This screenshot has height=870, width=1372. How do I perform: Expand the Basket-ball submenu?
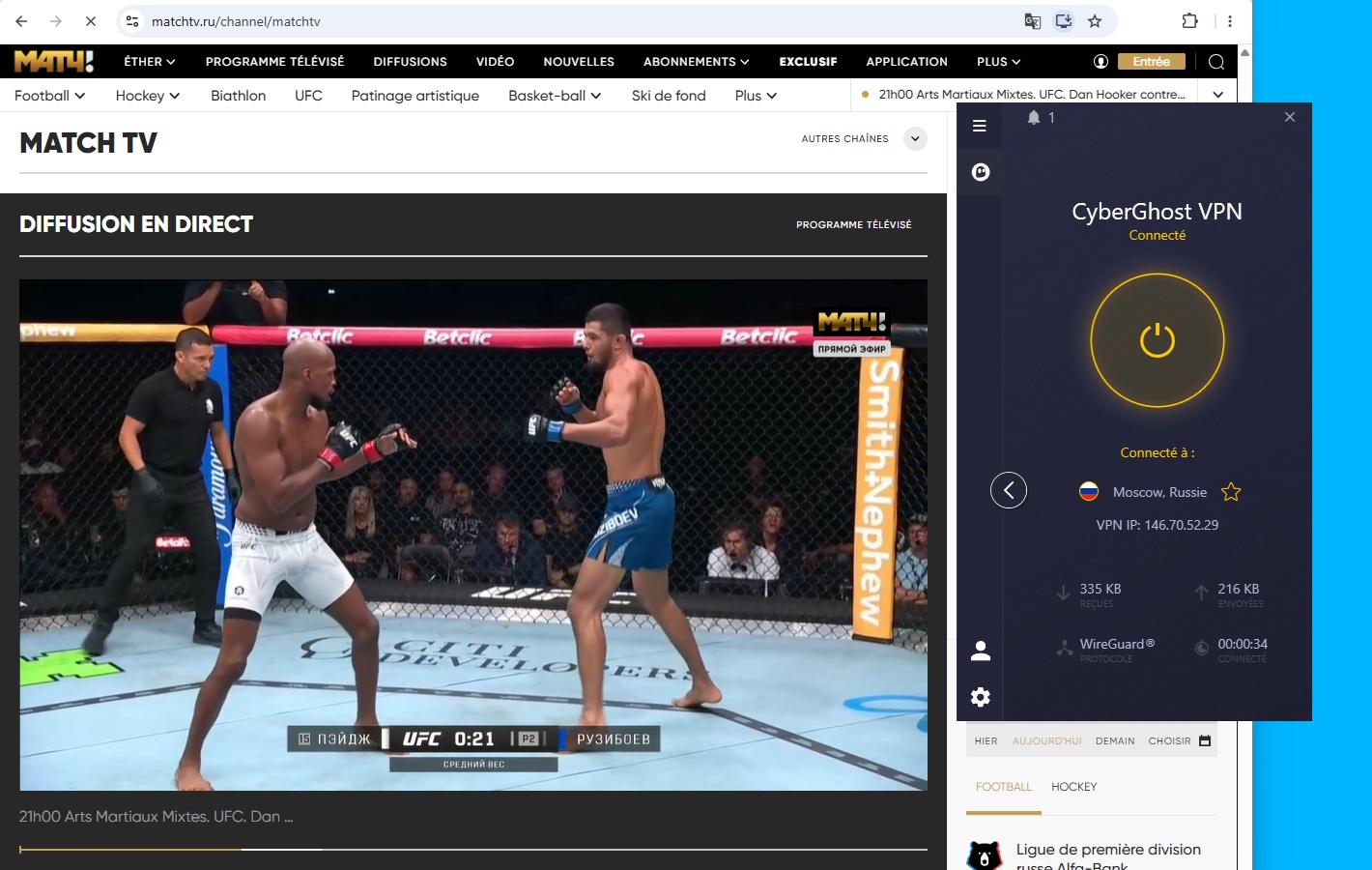pos(556,95)
